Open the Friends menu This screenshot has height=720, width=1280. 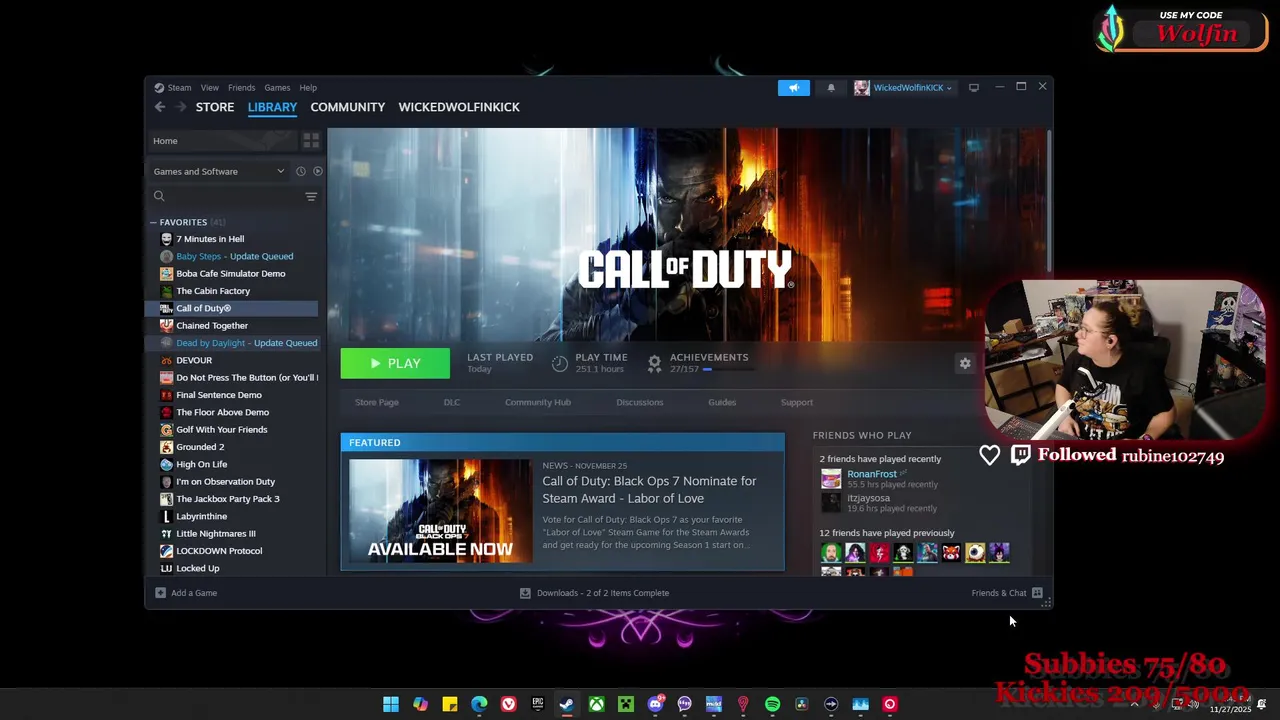tap(241, 88)
